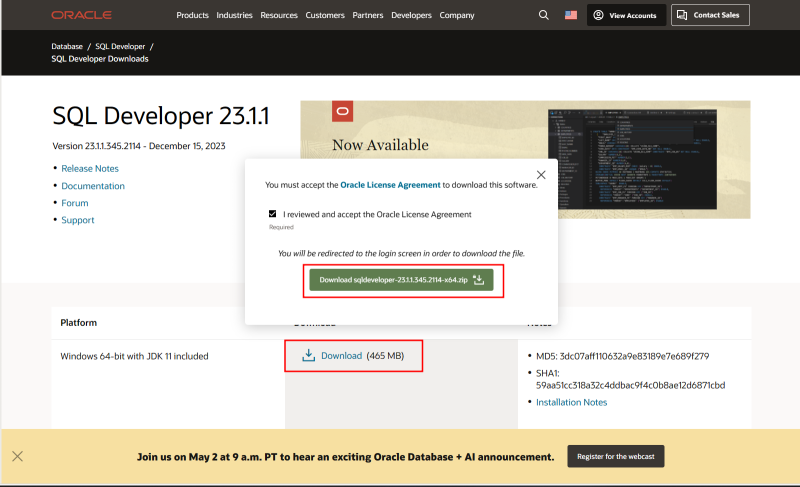Click chat icon in Contact Sales button
The width and height of the screenshot is (800, 487).
(682, 15)
